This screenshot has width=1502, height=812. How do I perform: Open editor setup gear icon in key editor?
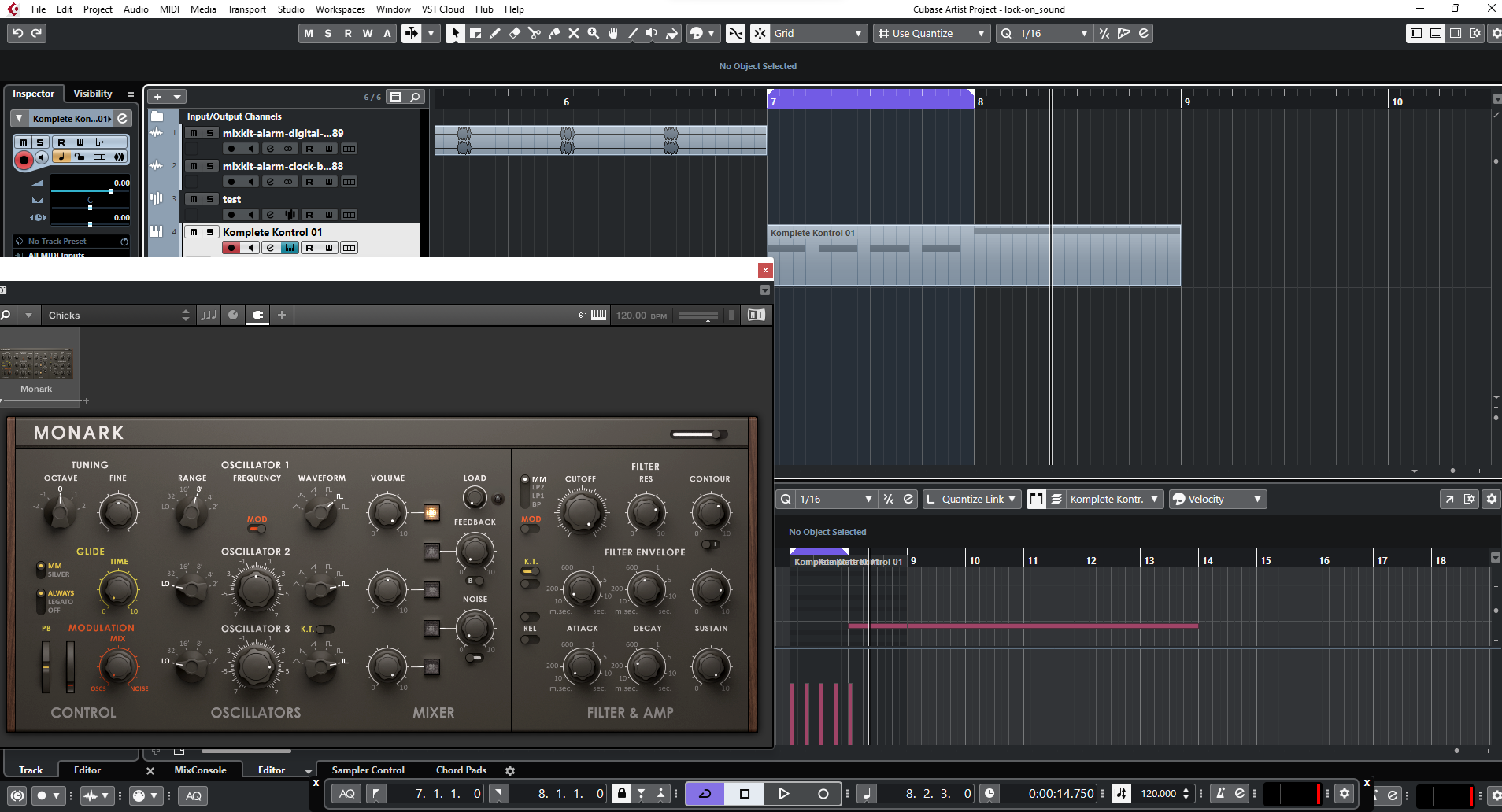1491,499
